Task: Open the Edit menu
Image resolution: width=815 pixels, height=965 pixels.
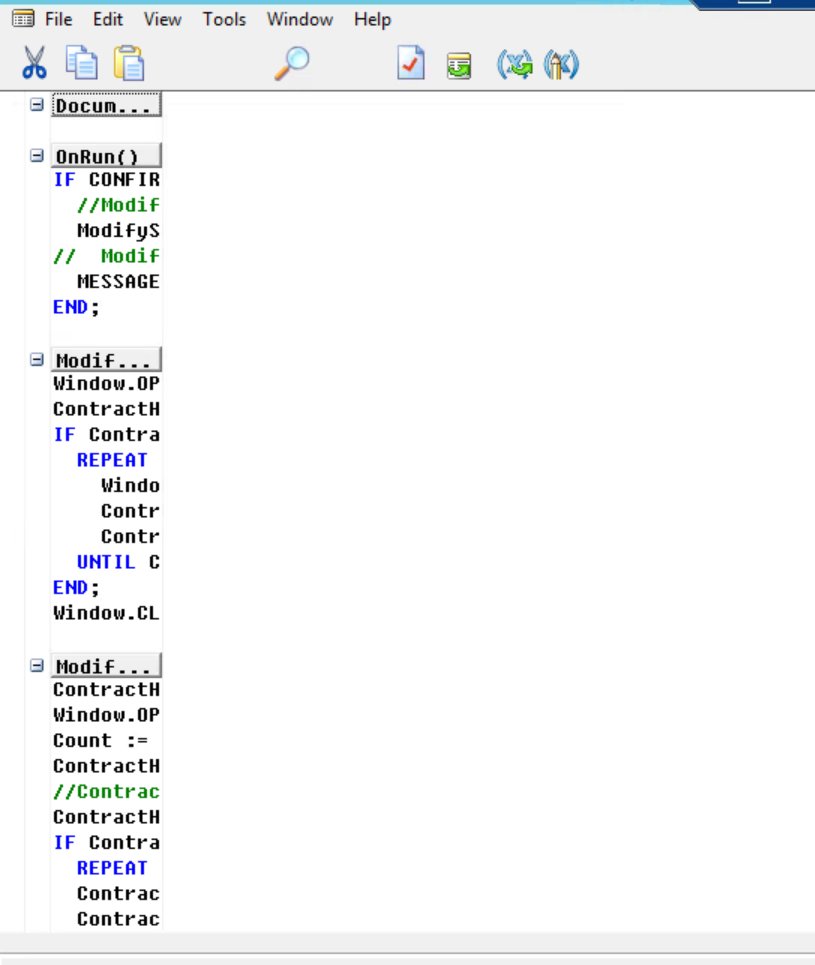Action: (108, 19)
